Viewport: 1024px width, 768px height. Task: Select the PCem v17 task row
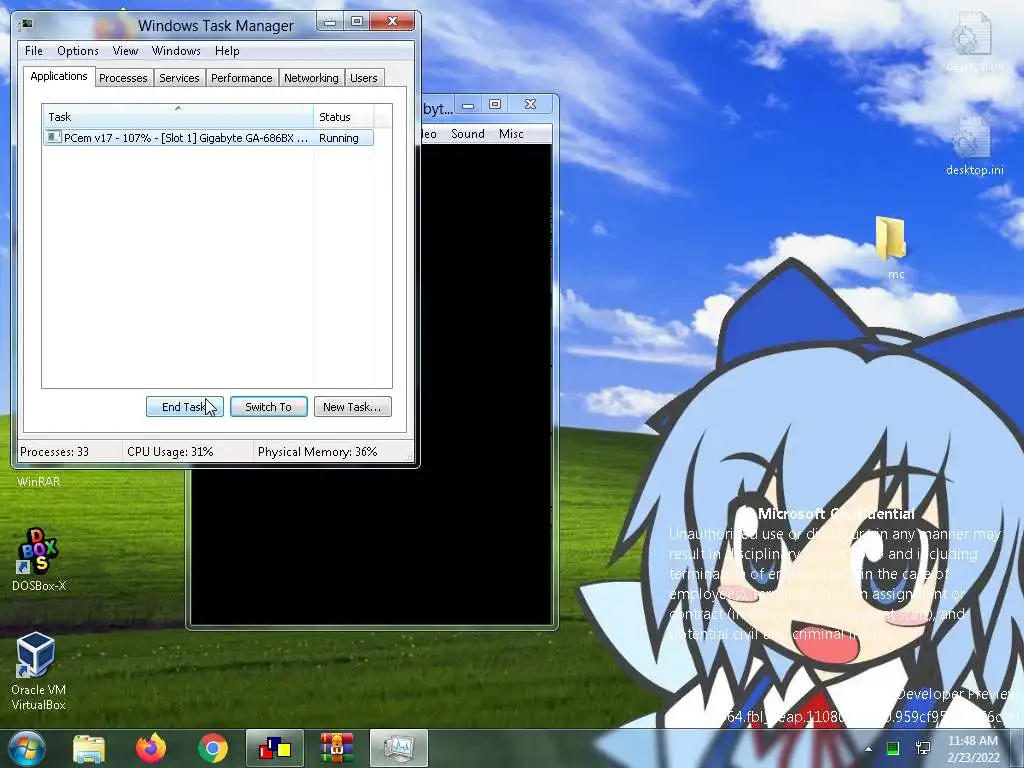pos(208,138)
